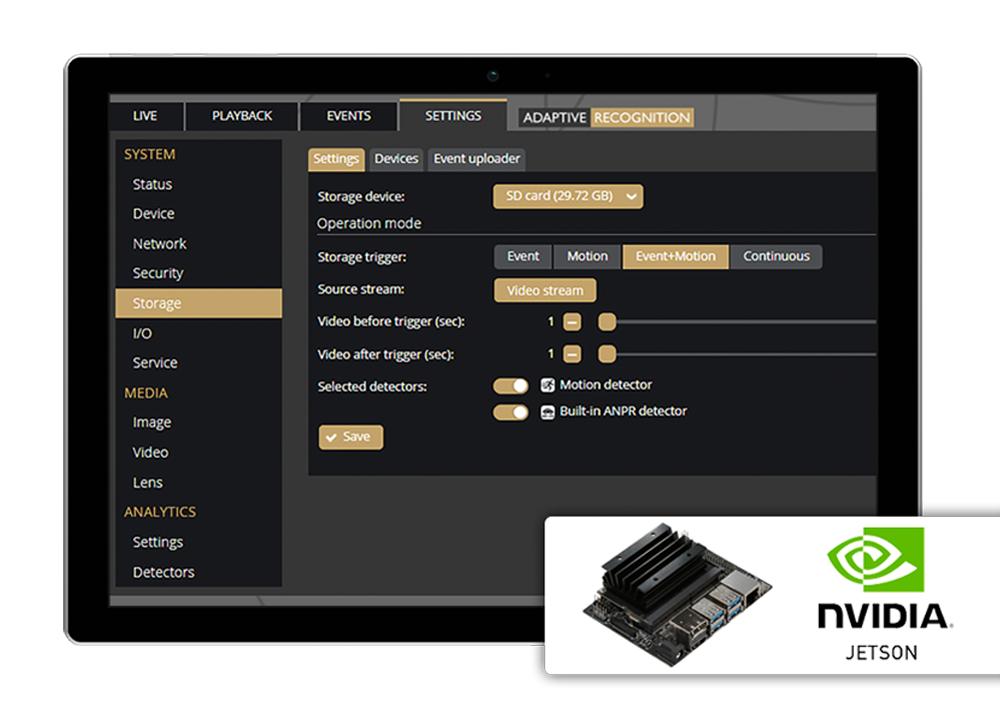Click the Video before trigger slider handle
The image size is (1000, 724).
tap(606, 322)
